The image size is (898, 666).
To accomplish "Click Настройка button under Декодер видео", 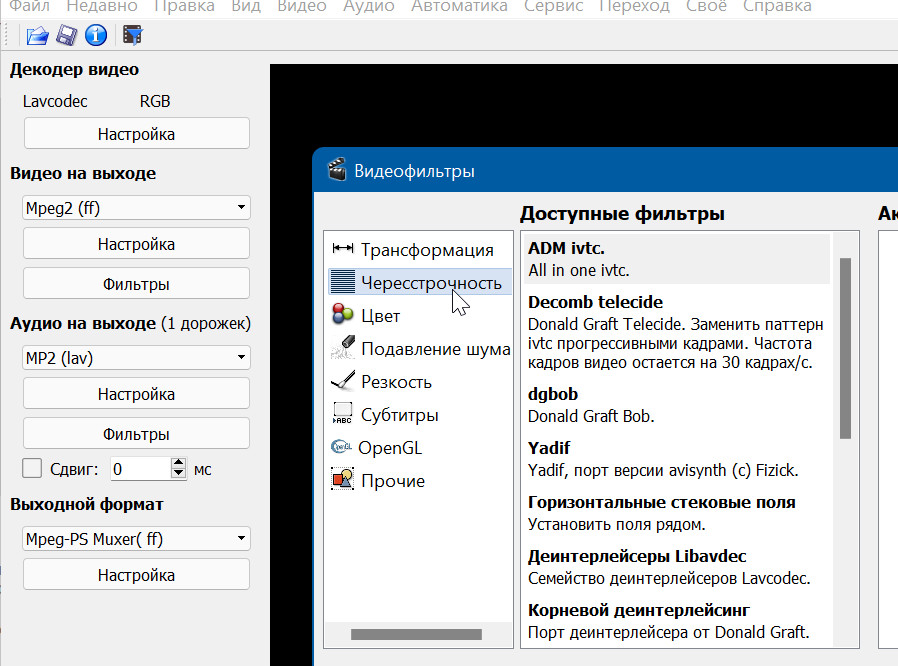I will tap(136, 134).
